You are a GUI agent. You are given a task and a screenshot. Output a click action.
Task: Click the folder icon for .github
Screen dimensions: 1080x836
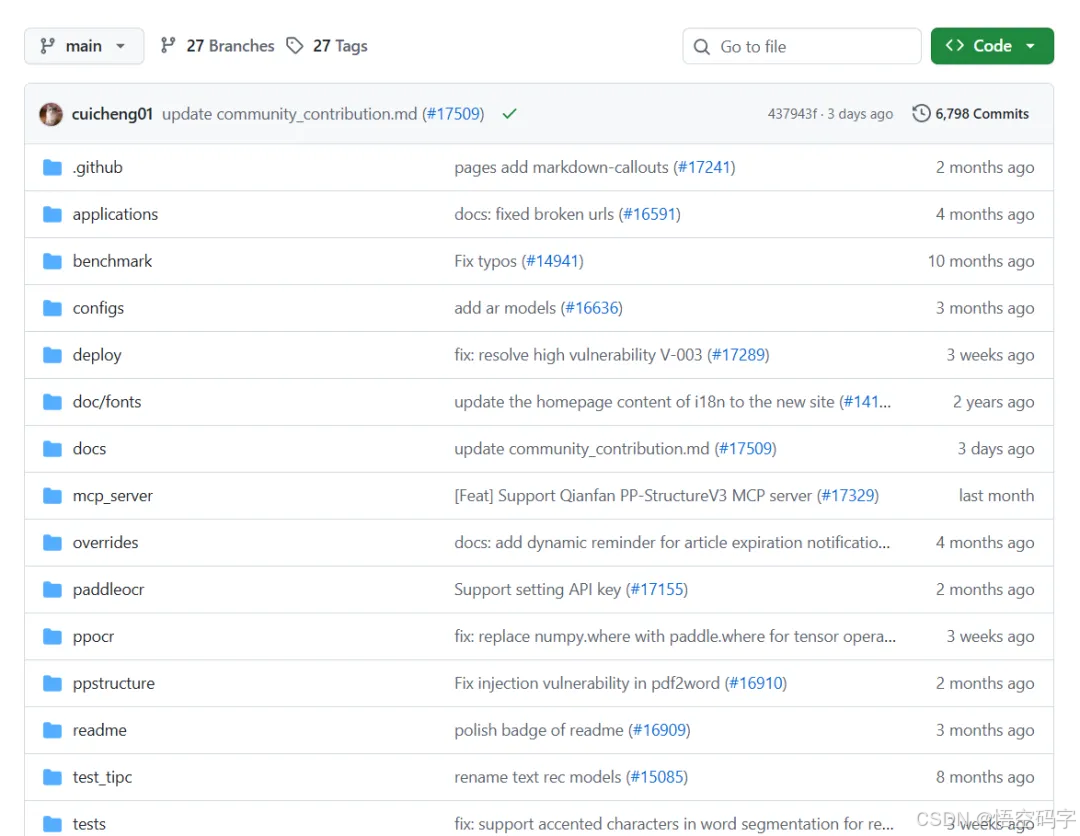click(x=52, y=167)
